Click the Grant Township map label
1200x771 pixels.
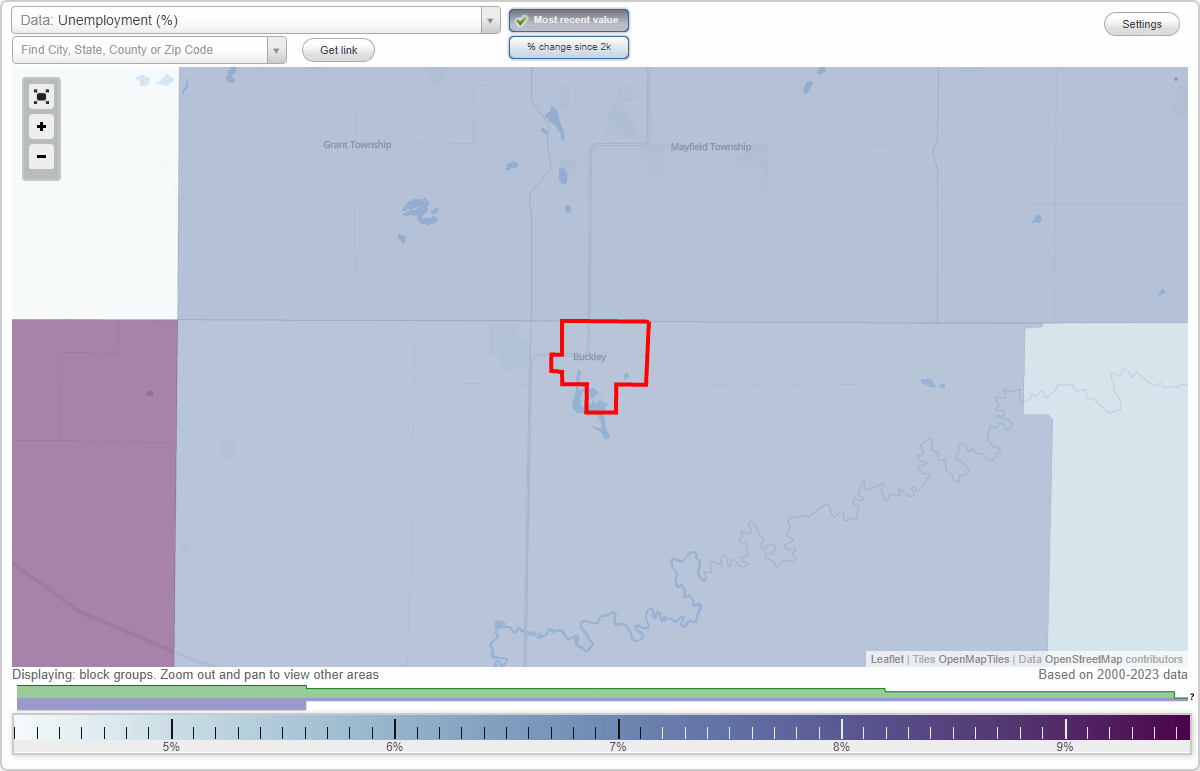click(x=357, y=145)
